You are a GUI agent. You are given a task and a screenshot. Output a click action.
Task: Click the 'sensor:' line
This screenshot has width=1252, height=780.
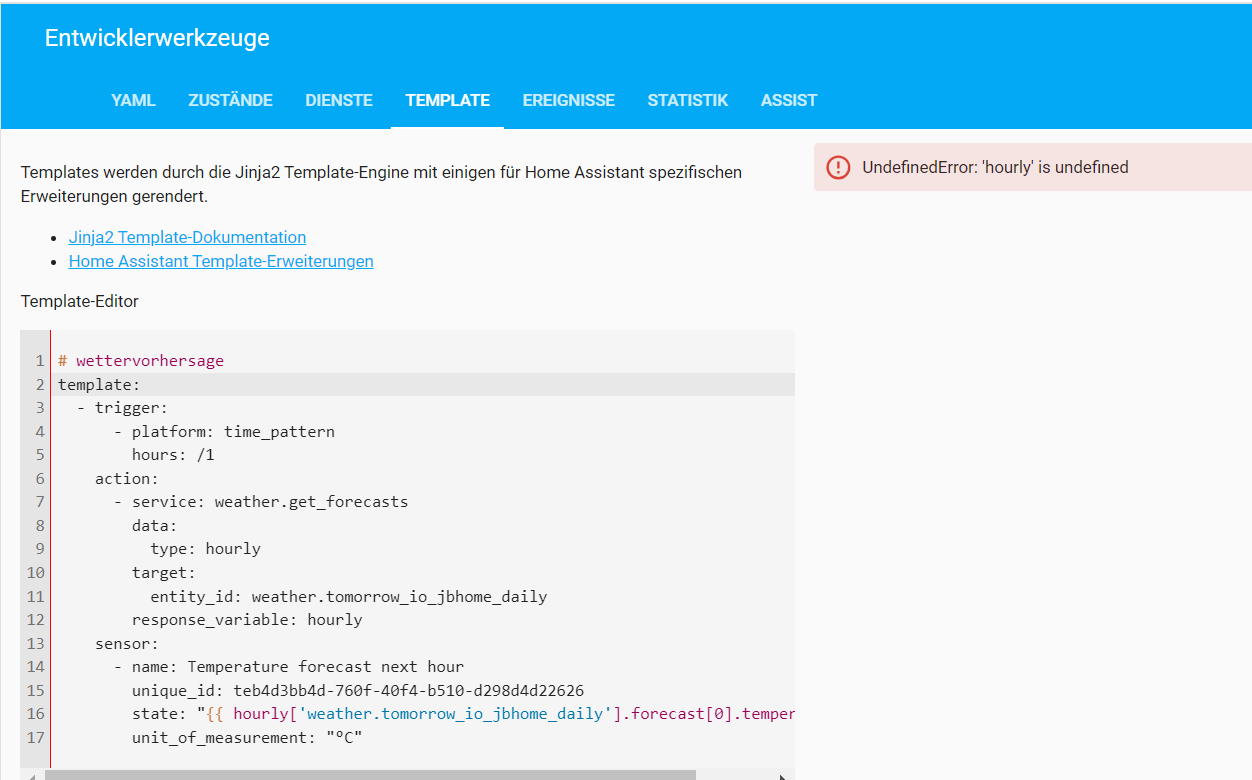127,644
